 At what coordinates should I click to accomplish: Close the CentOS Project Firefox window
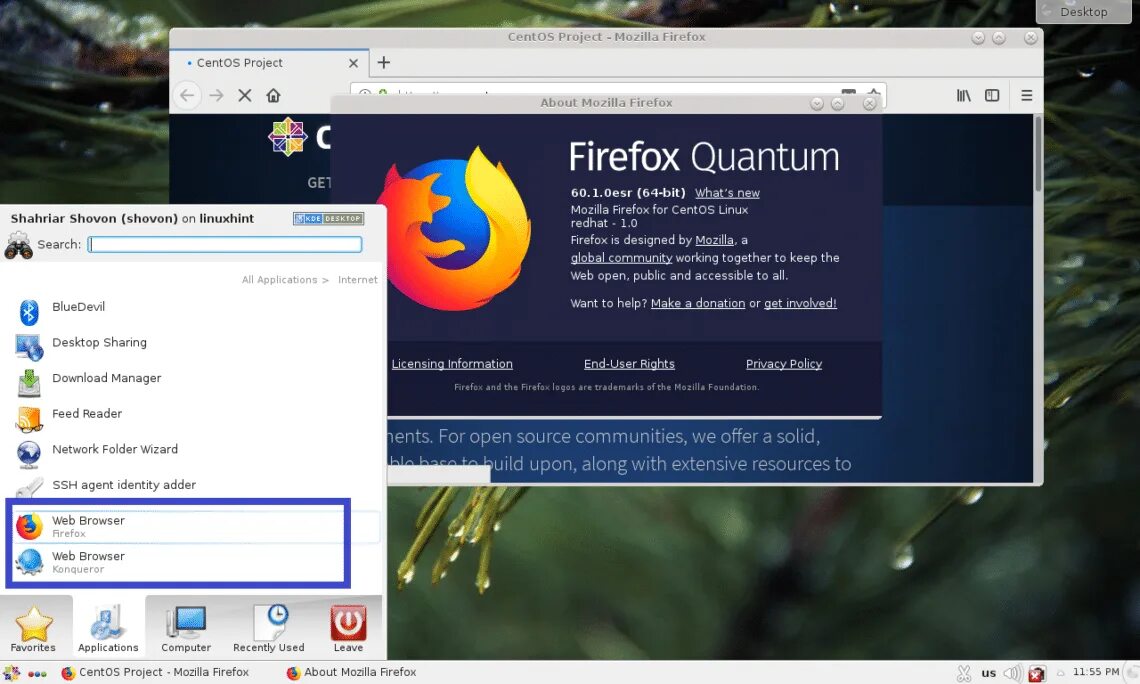tap(1031, 37)
